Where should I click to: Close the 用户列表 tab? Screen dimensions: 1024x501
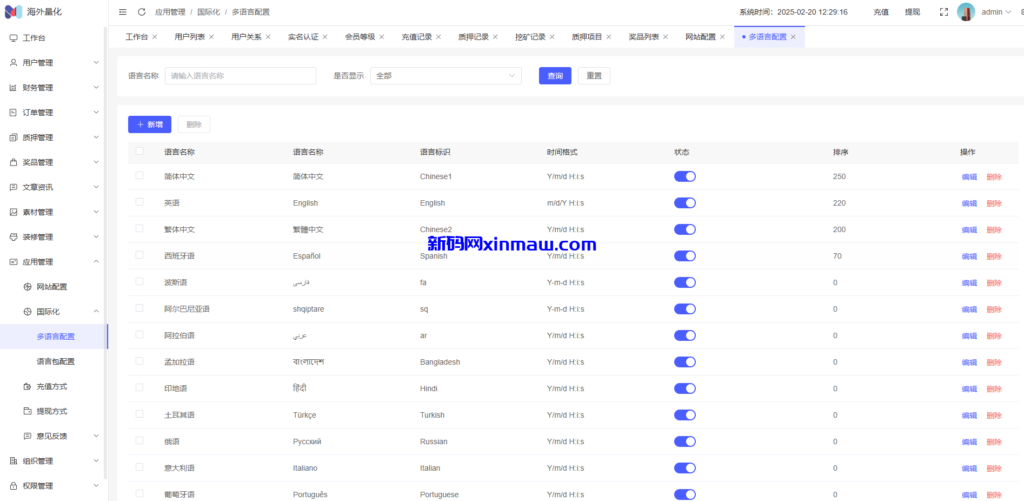coord(211,37)
